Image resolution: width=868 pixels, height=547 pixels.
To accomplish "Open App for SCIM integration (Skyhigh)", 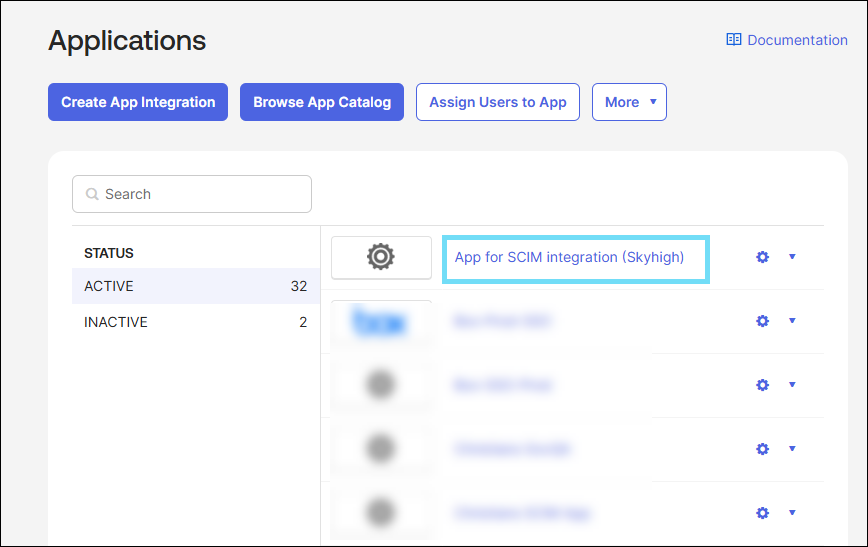I will pyautogui.click(x=570, y=257).
